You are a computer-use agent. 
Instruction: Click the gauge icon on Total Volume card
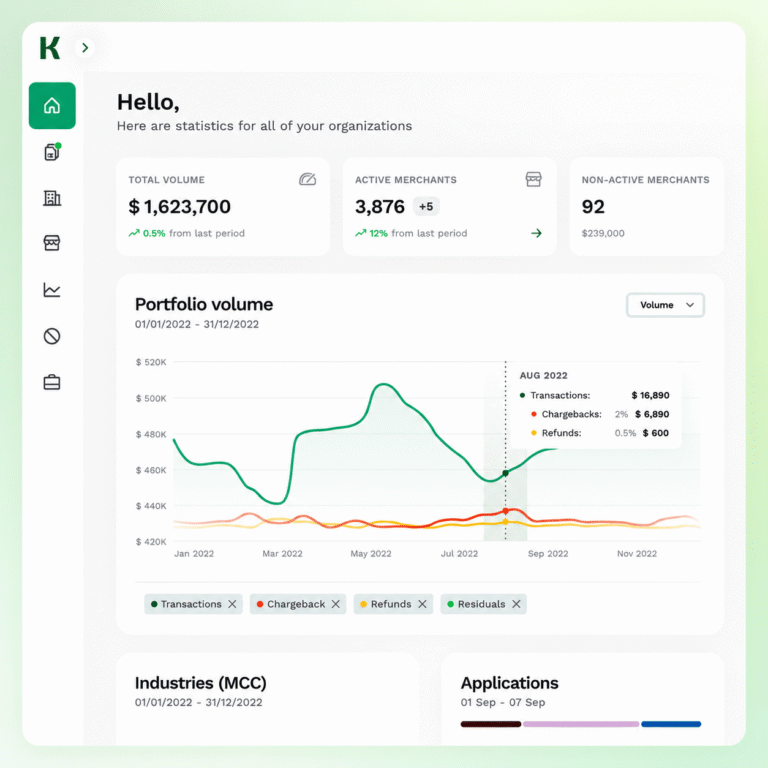pyautogui.click(x=307, y=179)
